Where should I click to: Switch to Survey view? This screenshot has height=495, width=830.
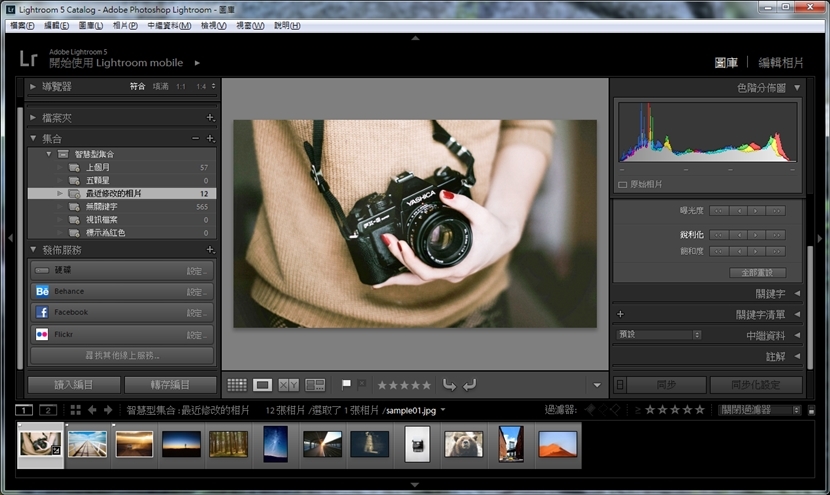pos(315,385)
